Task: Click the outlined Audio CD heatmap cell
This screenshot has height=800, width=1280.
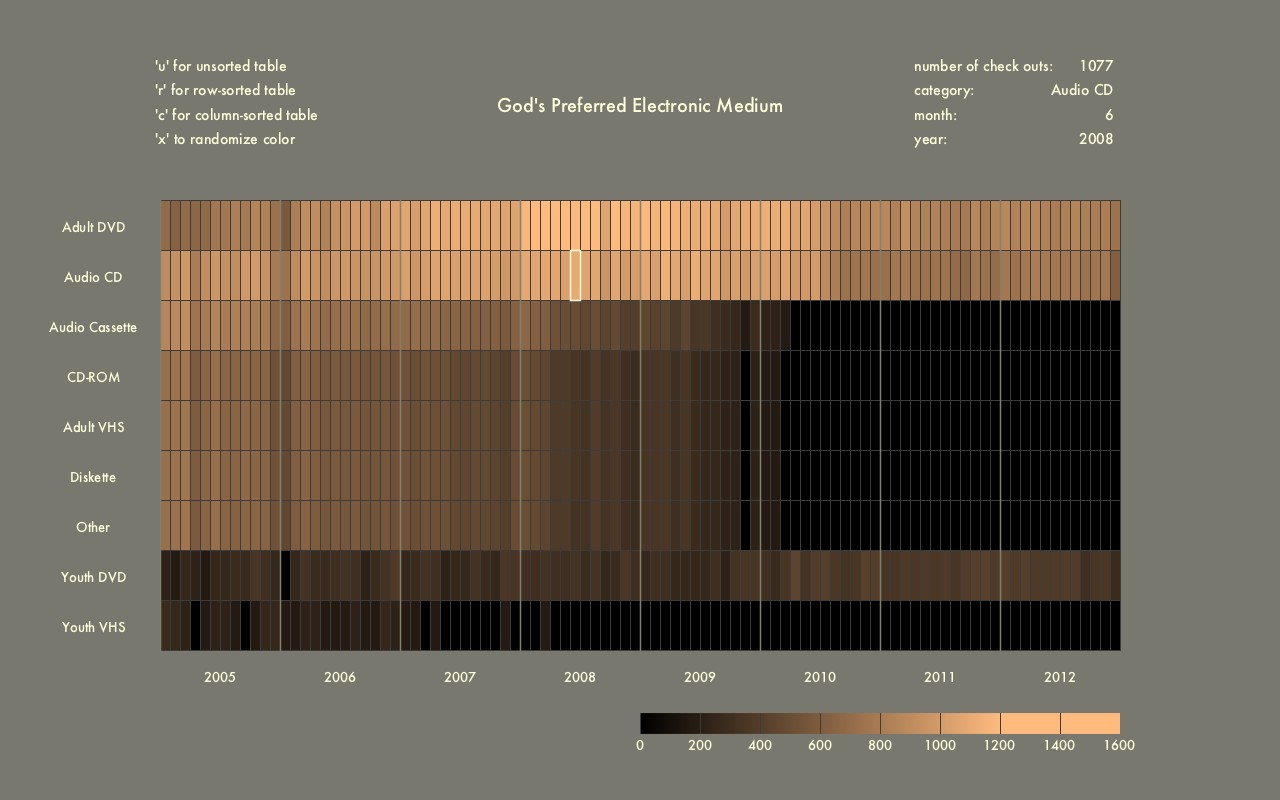Action: pos(575,275)
